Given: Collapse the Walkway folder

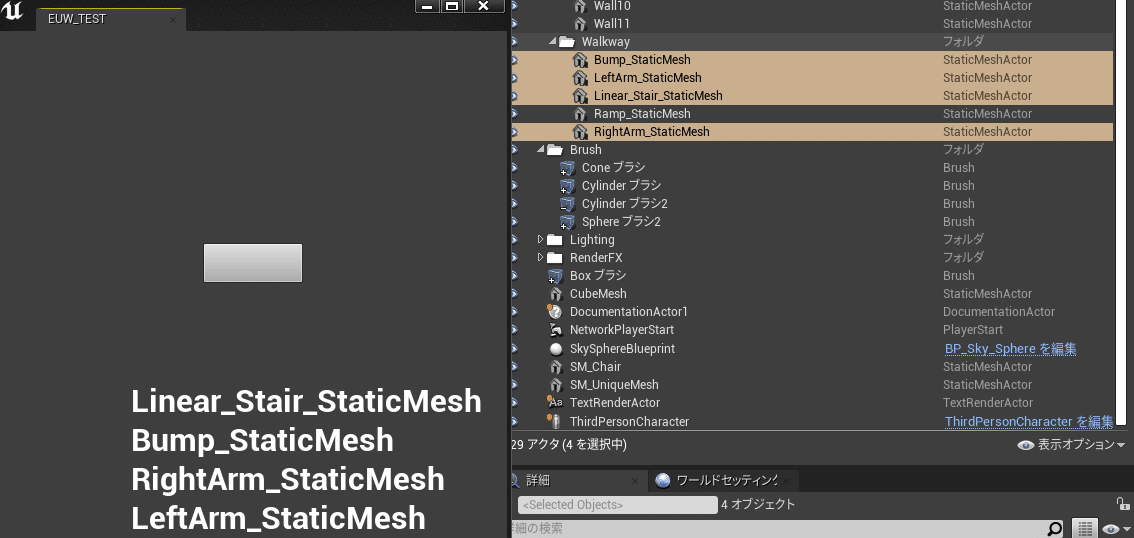Looking at the screenshot, I should pos(553,42).
